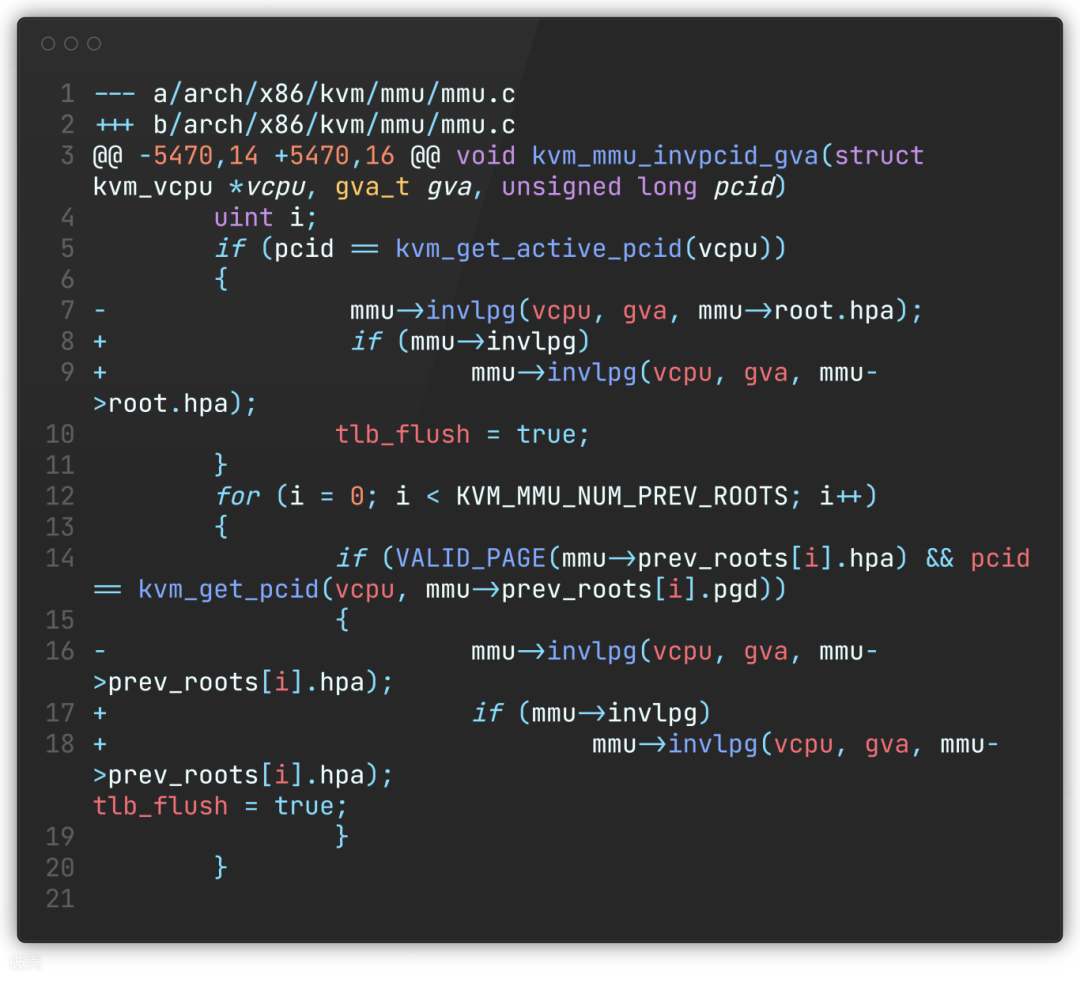Click line number 1 in the gutter
Image resolution: width=1080 pixels, height=983 pixels.
click(x=67, y=94)
